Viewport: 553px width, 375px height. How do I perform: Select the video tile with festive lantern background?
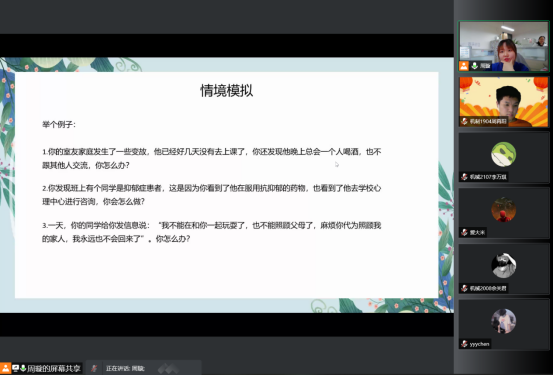tap(503, 102)
